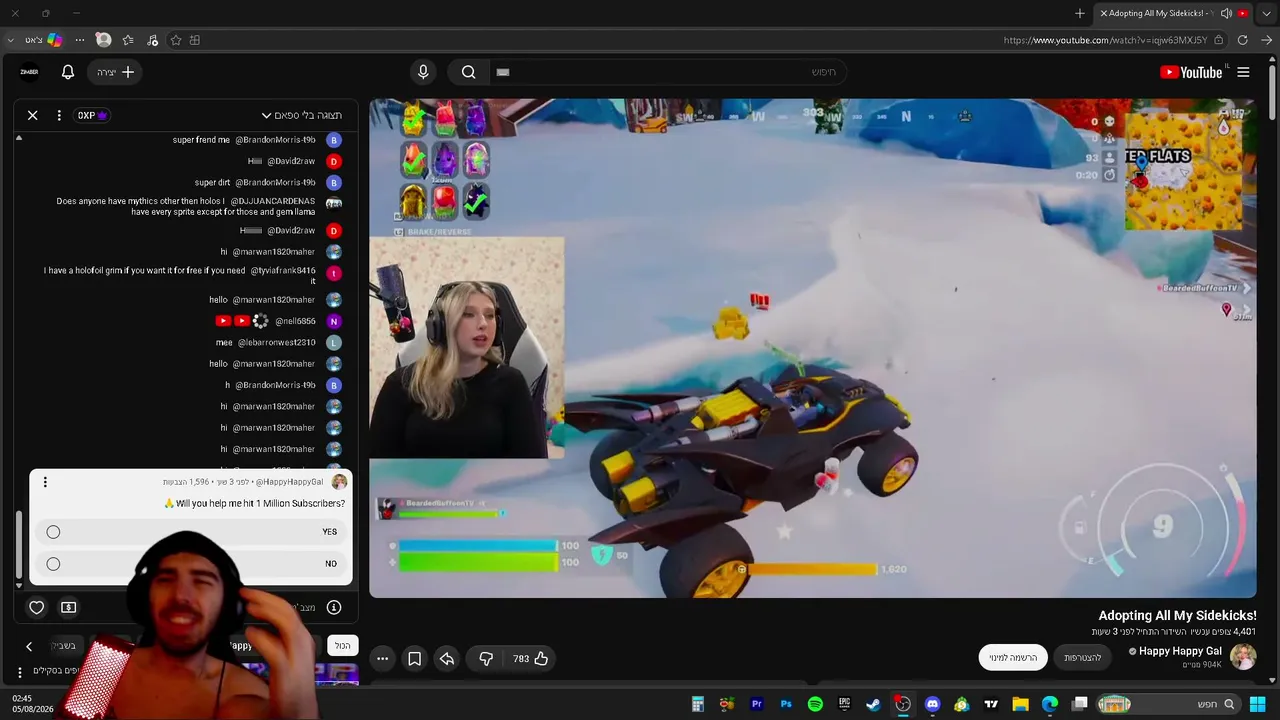Screen dimensions: 1280x720
Task: Open @lebarronwest2310 'mee' chat message
Action: coord(280,342)
